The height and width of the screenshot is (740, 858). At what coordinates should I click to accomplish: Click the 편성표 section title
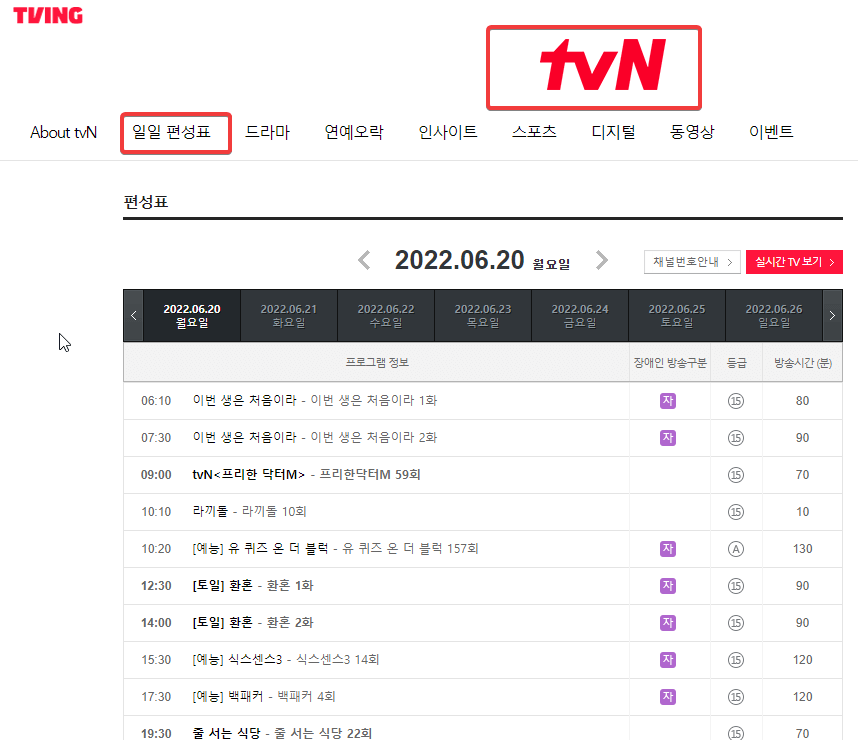pyautogui.click(x=146, y=202)
